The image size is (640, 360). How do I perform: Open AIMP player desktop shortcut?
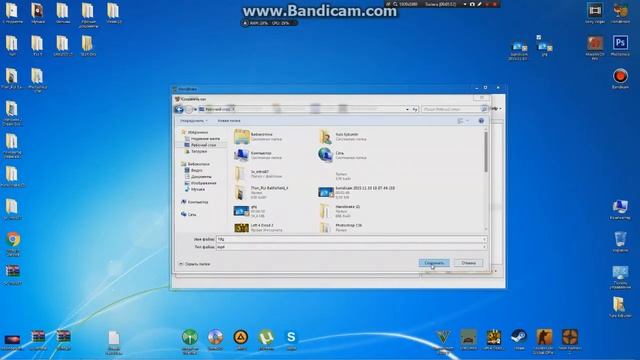pos(241,340)
